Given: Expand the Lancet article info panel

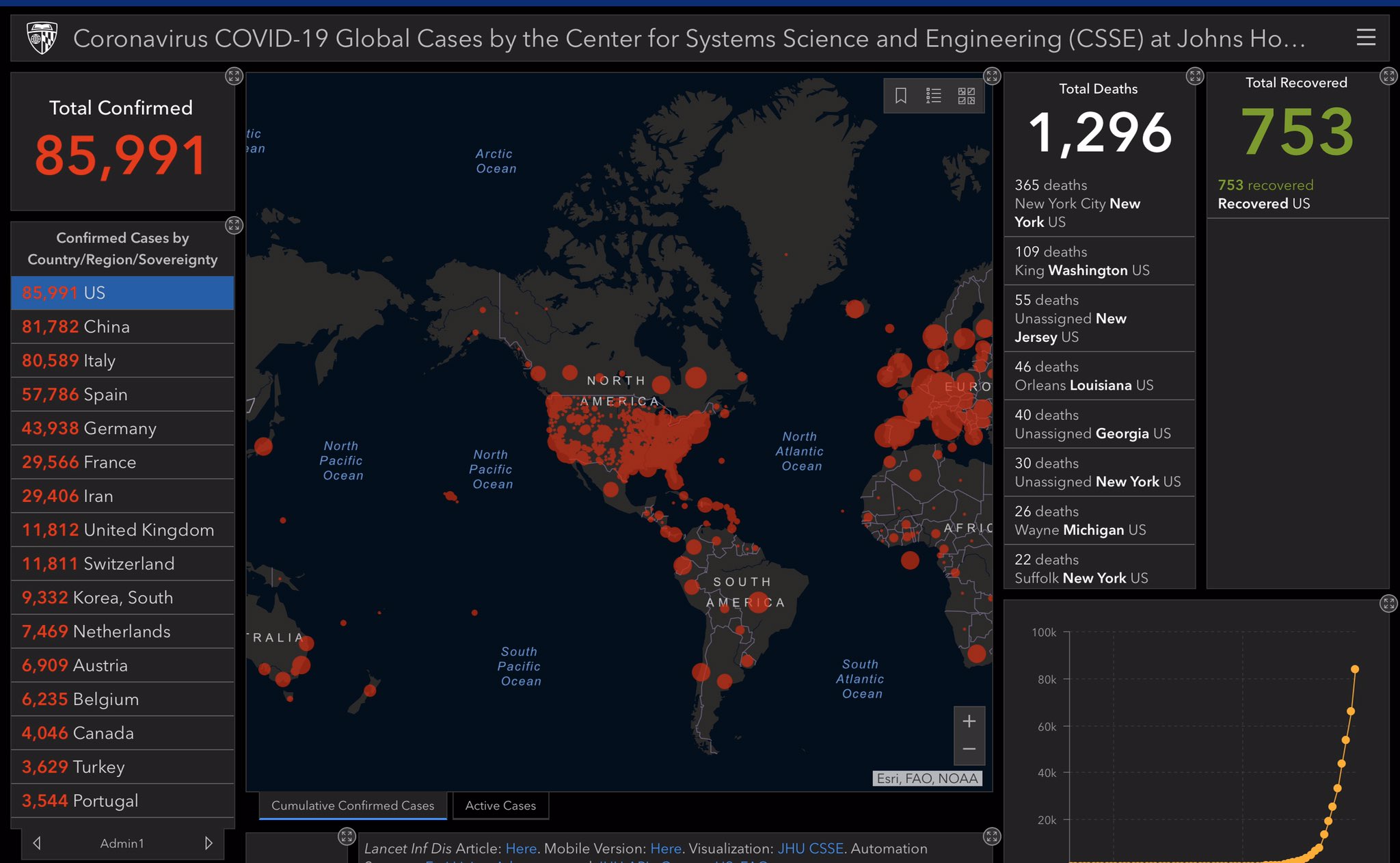Looking at the screenshot, I should pos(992,836).
